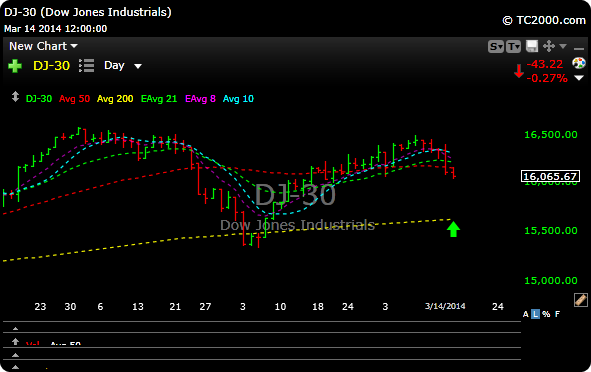
Task: Open the watchlist list icon beside DJ-30
Action: [x=86, y=66]
